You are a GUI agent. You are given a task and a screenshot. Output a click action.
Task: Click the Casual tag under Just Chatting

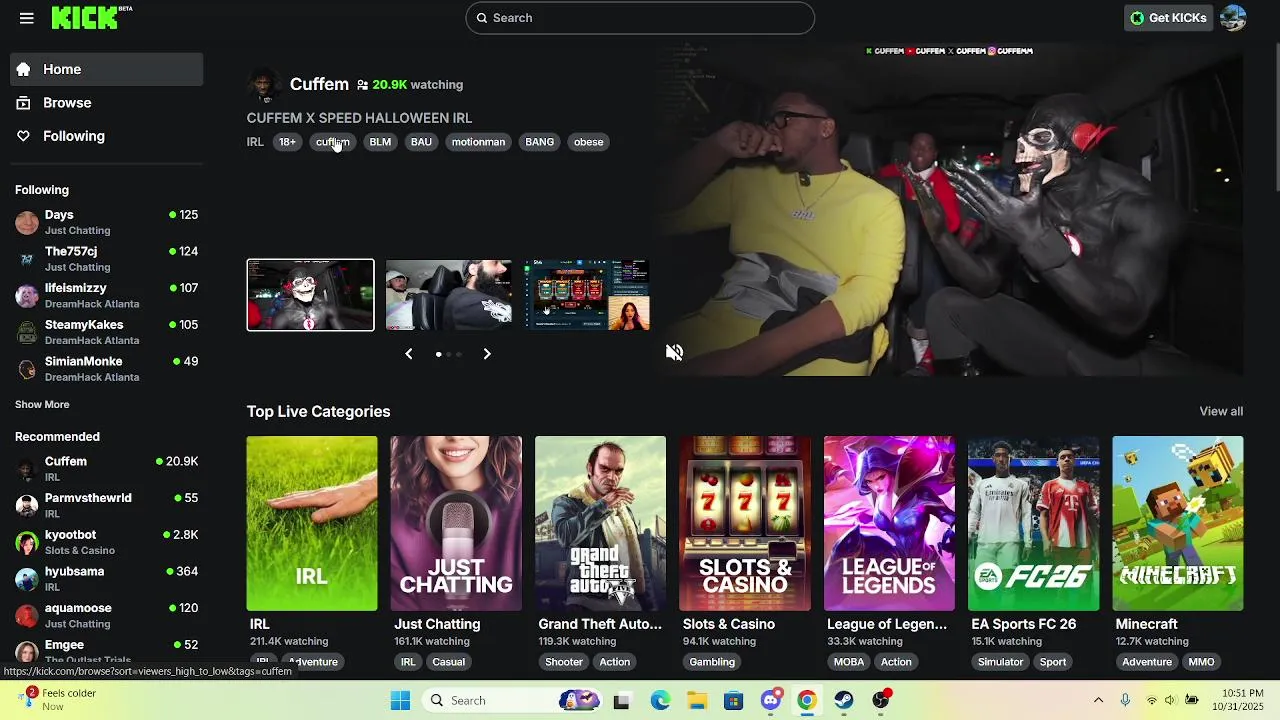coord(448,662)
